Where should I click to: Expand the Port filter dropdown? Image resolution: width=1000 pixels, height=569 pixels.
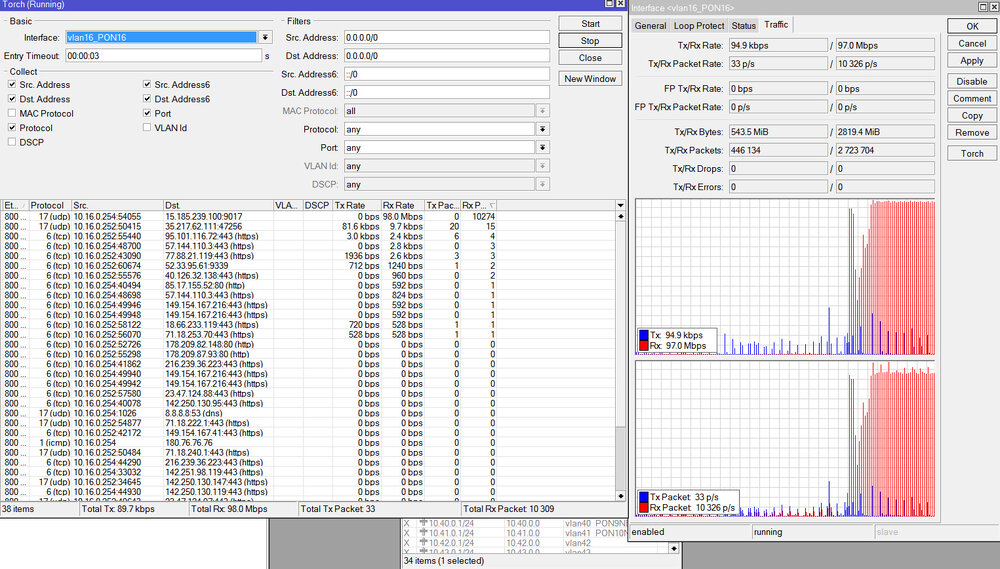point(542,148)
